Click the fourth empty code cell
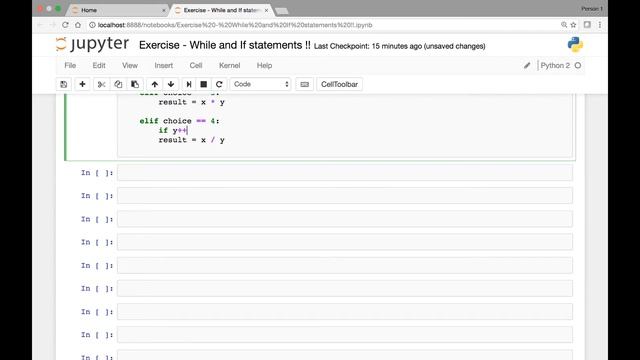The image size is (640, 360). (345, 242)
